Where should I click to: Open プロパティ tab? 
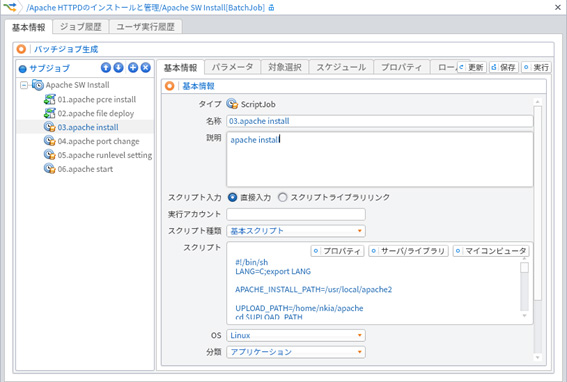point(401,67)
